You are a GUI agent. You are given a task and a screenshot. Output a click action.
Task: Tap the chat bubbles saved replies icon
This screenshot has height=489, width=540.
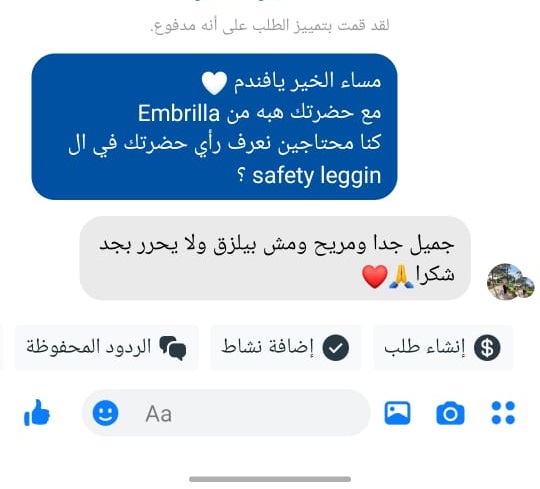coord(173,348)
